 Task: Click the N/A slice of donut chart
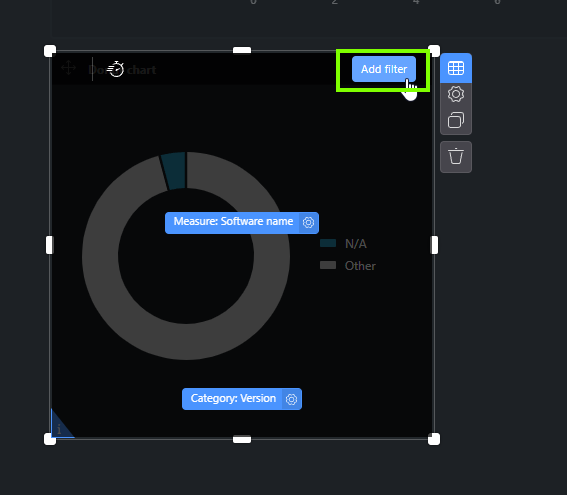175,171
